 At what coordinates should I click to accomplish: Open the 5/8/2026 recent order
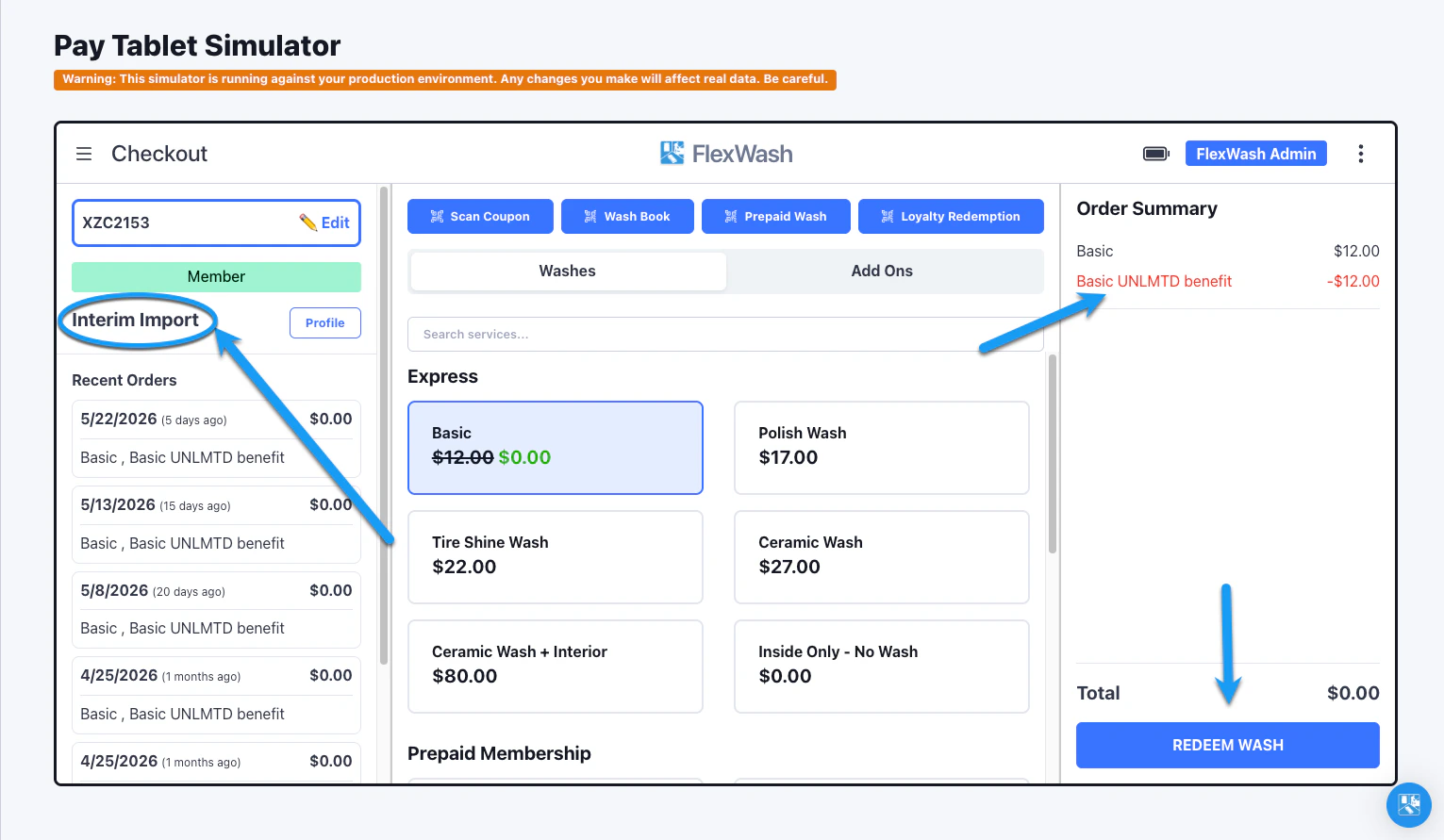tap(216, 610)
